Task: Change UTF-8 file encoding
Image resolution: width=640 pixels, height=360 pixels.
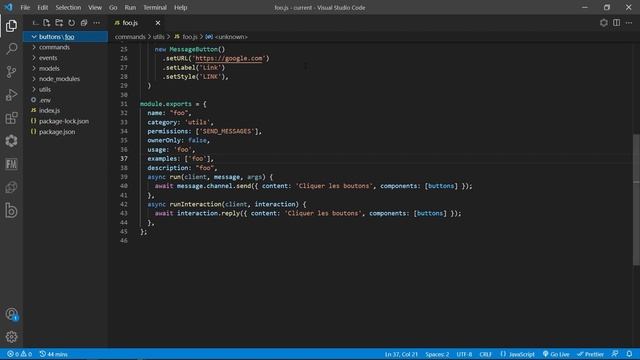Action: pos(464,354)
